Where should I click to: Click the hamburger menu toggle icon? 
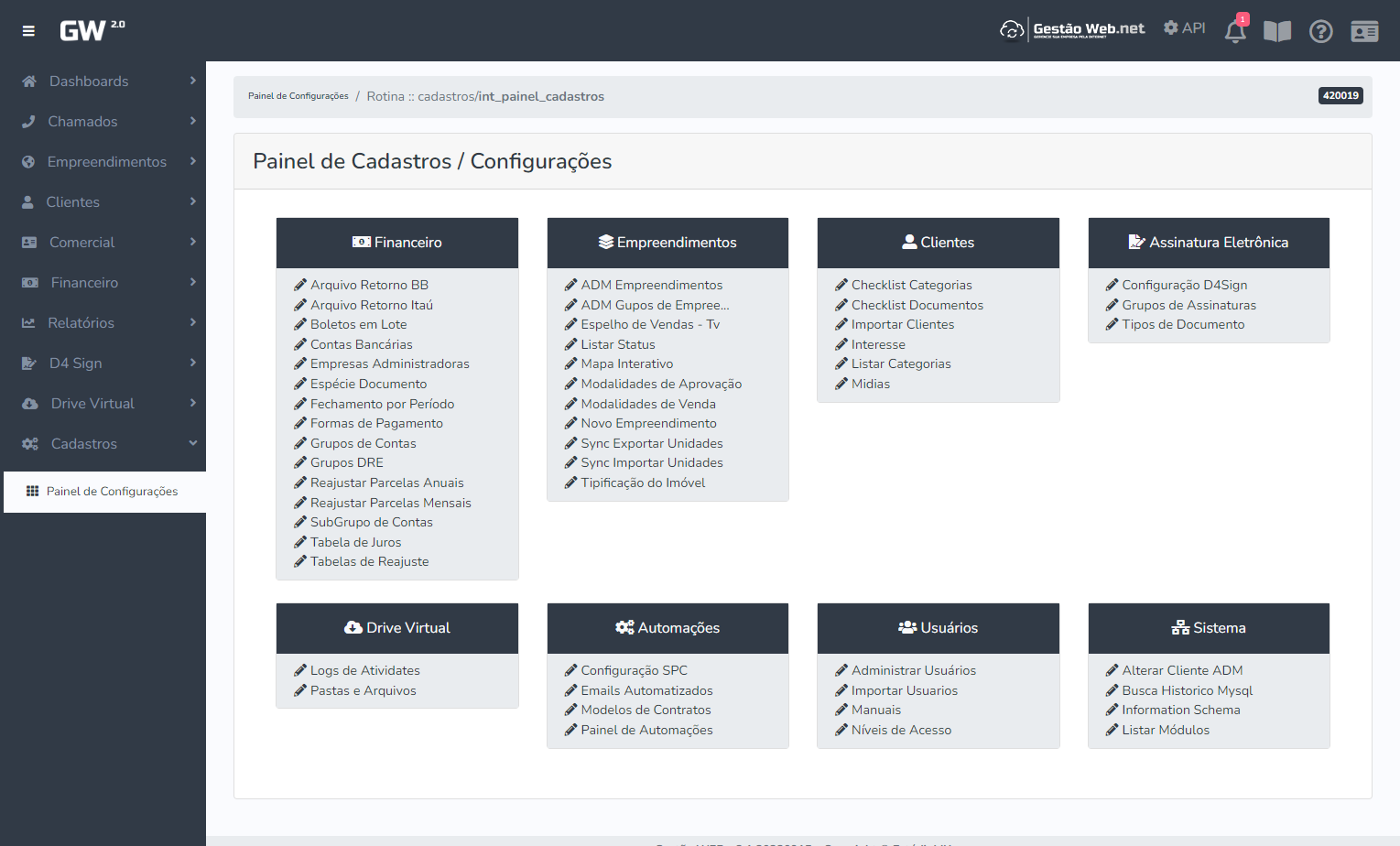(x=28, y=31)
